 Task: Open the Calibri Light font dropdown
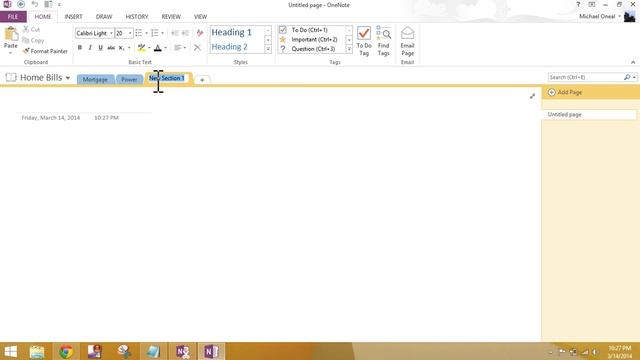click(x=111, y=33)
